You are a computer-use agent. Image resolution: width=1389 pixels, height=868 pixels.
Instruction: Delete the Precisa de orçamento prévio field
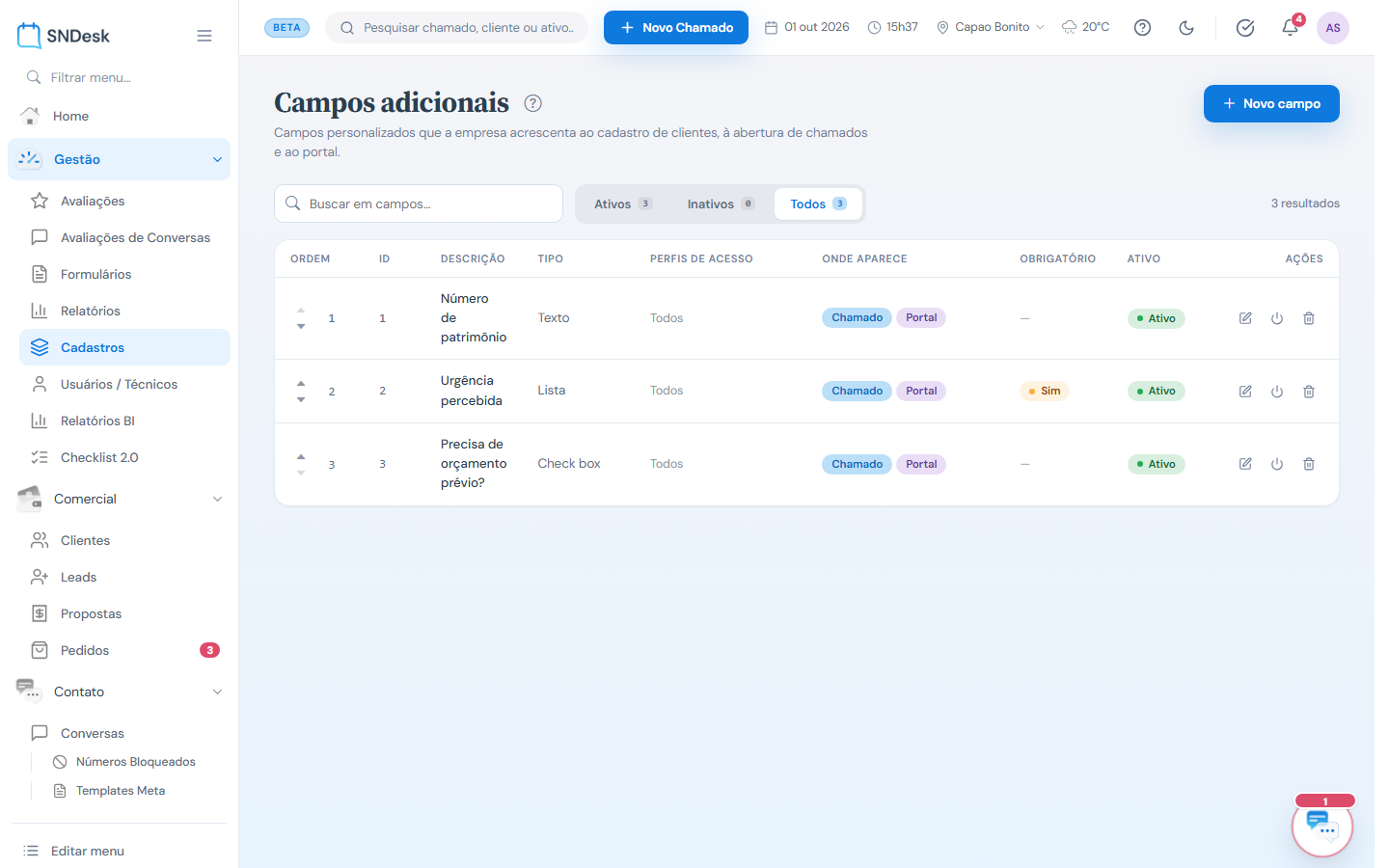1309,464
